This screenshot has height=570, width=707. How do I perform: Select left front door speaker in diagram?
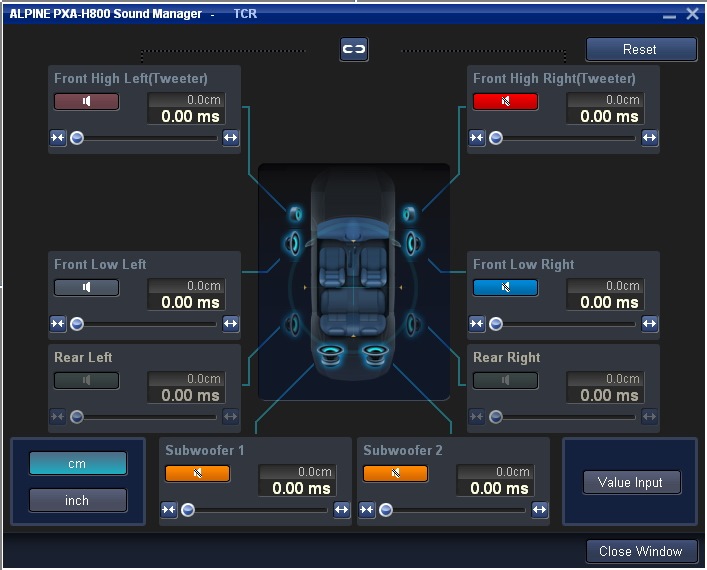pyautogui.click(x=293, y=244)
